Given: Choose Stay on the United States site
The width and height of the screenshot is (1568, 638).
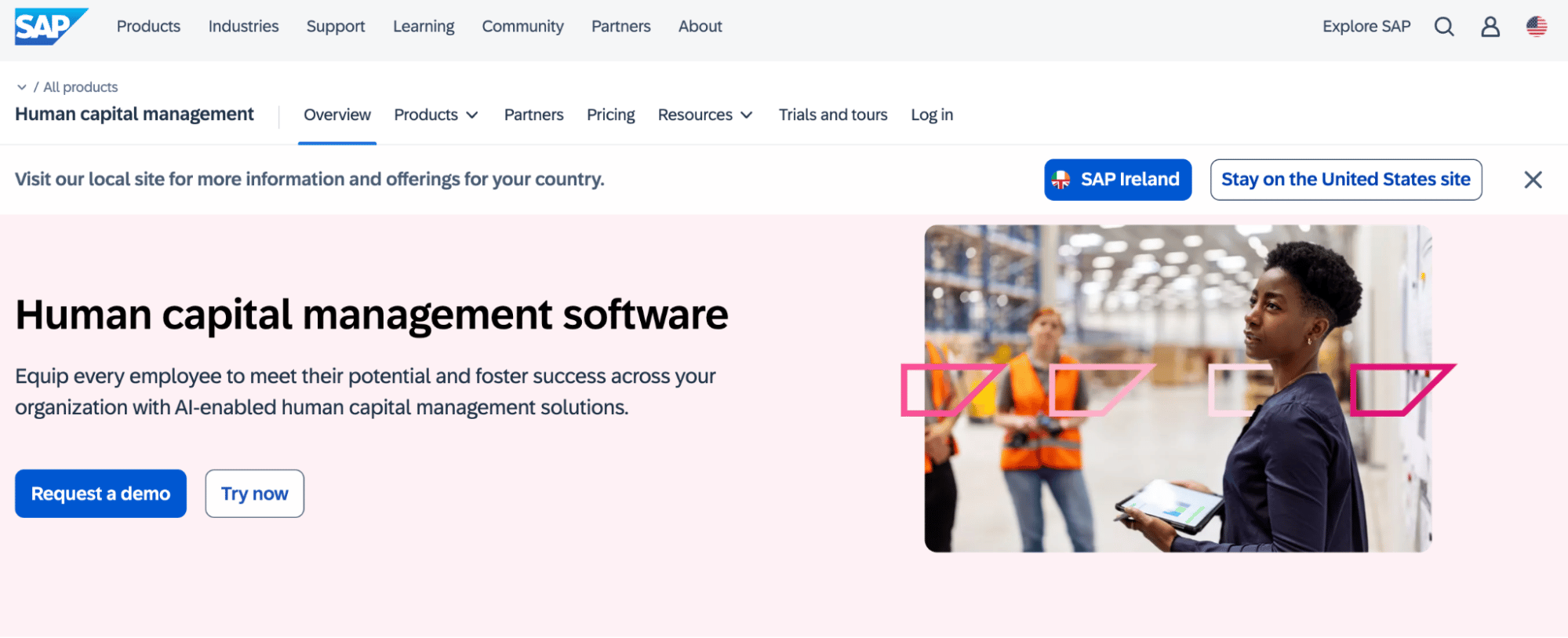Looking at the screenshot, I should pos(1346,180).
